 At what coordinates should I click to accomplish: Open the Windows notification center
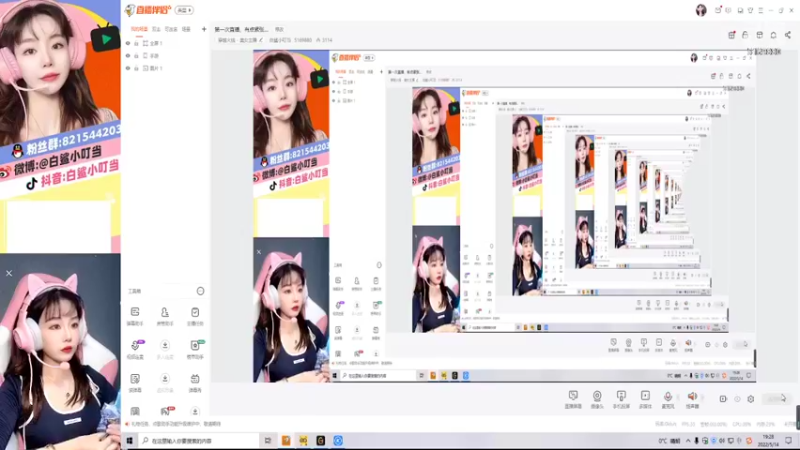789,441
